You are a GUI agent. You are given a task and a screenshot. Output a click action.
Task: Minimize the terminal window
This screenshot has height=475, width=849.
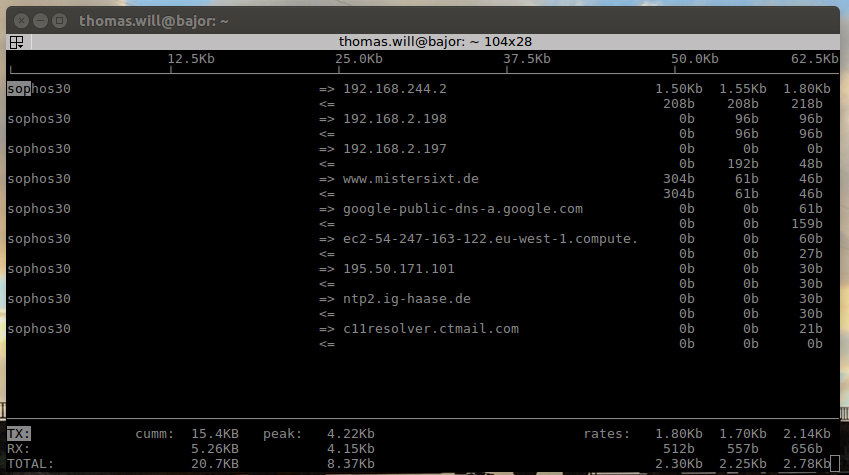[x=37, y=19]
